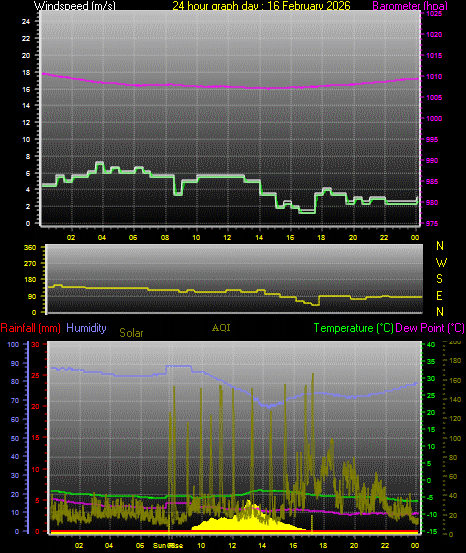
Task: Click the "Temperature (°C)" legend label
Action: (x=353, y=328)
